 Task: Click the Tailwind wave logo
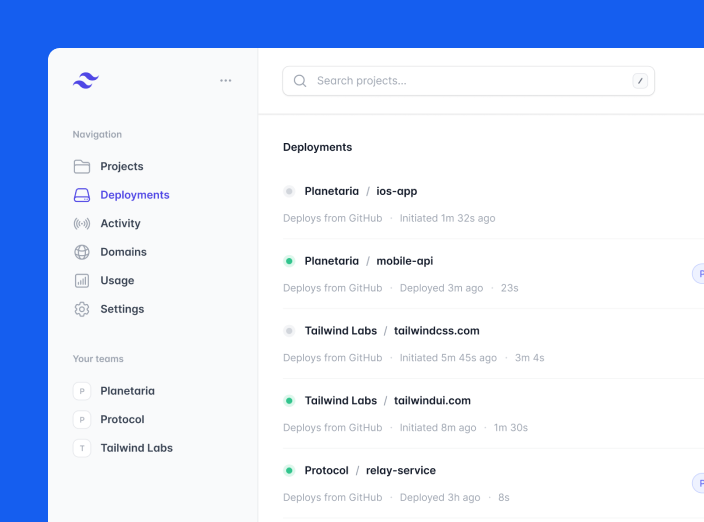(x=86, y=80)
